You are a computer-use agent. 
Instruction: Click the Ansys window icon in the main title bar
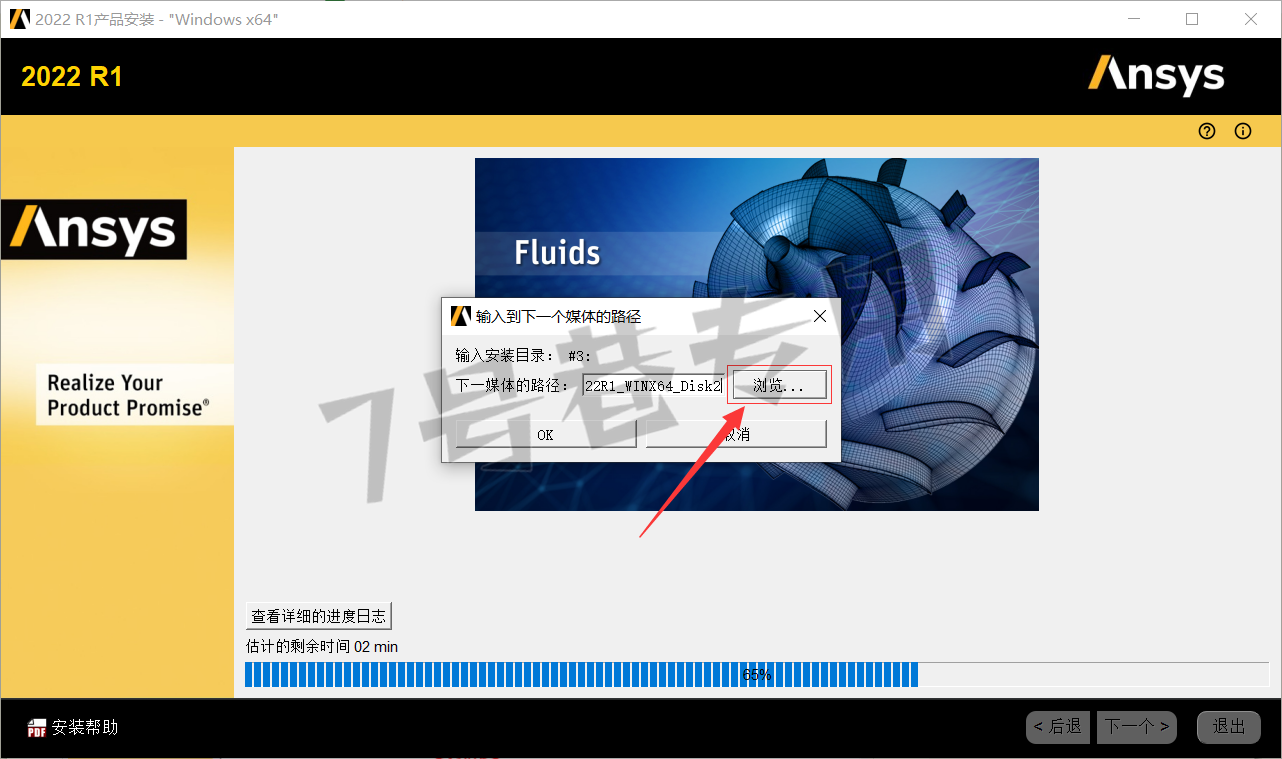click(19, 19)
